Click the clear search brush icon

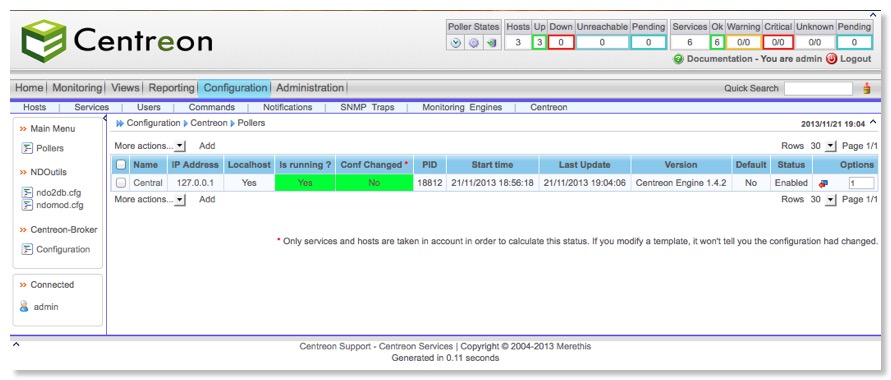pos(867,88)
